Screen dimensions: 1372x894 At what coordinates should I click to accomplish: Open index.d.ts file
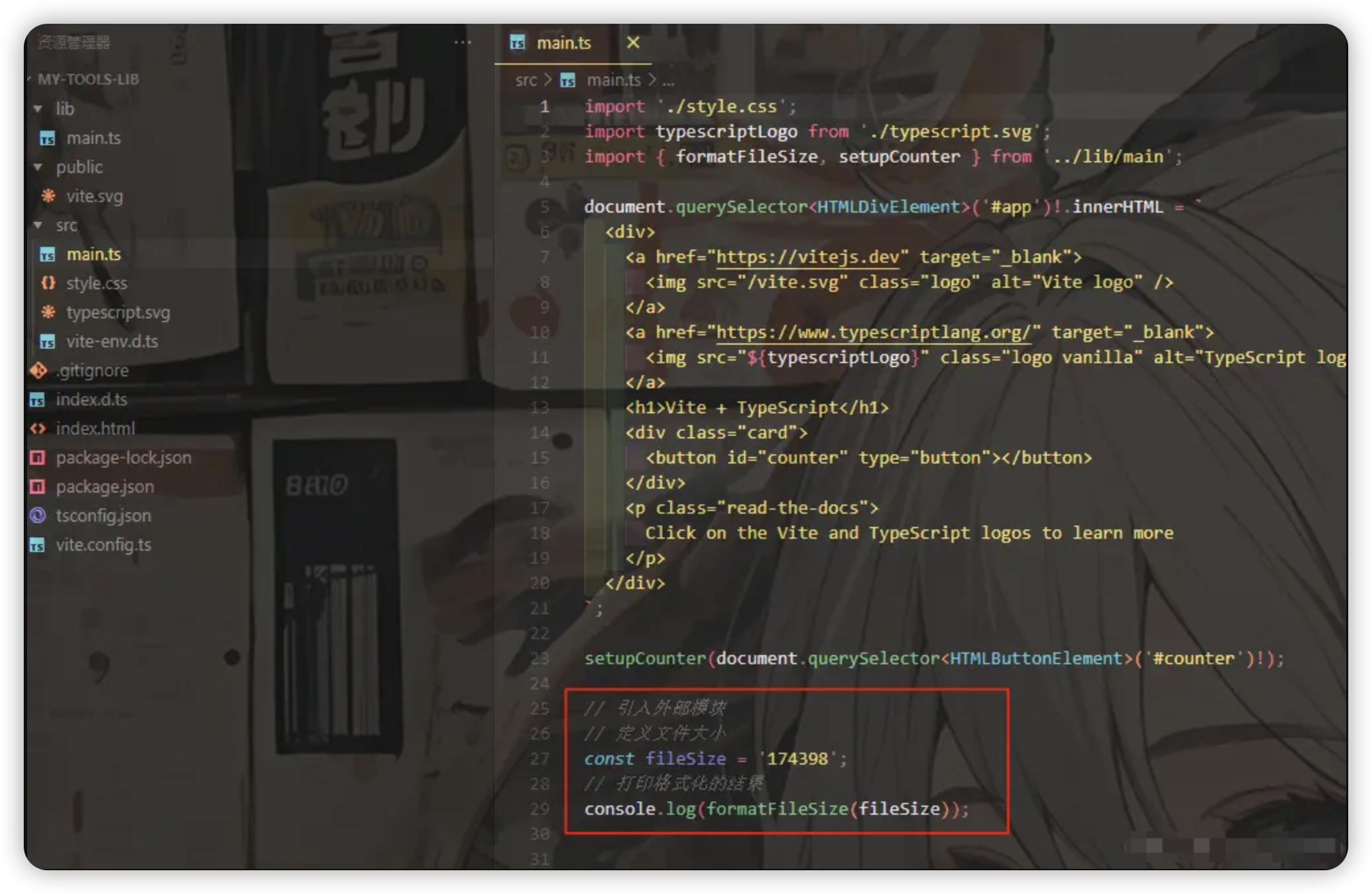pos(92,399)
